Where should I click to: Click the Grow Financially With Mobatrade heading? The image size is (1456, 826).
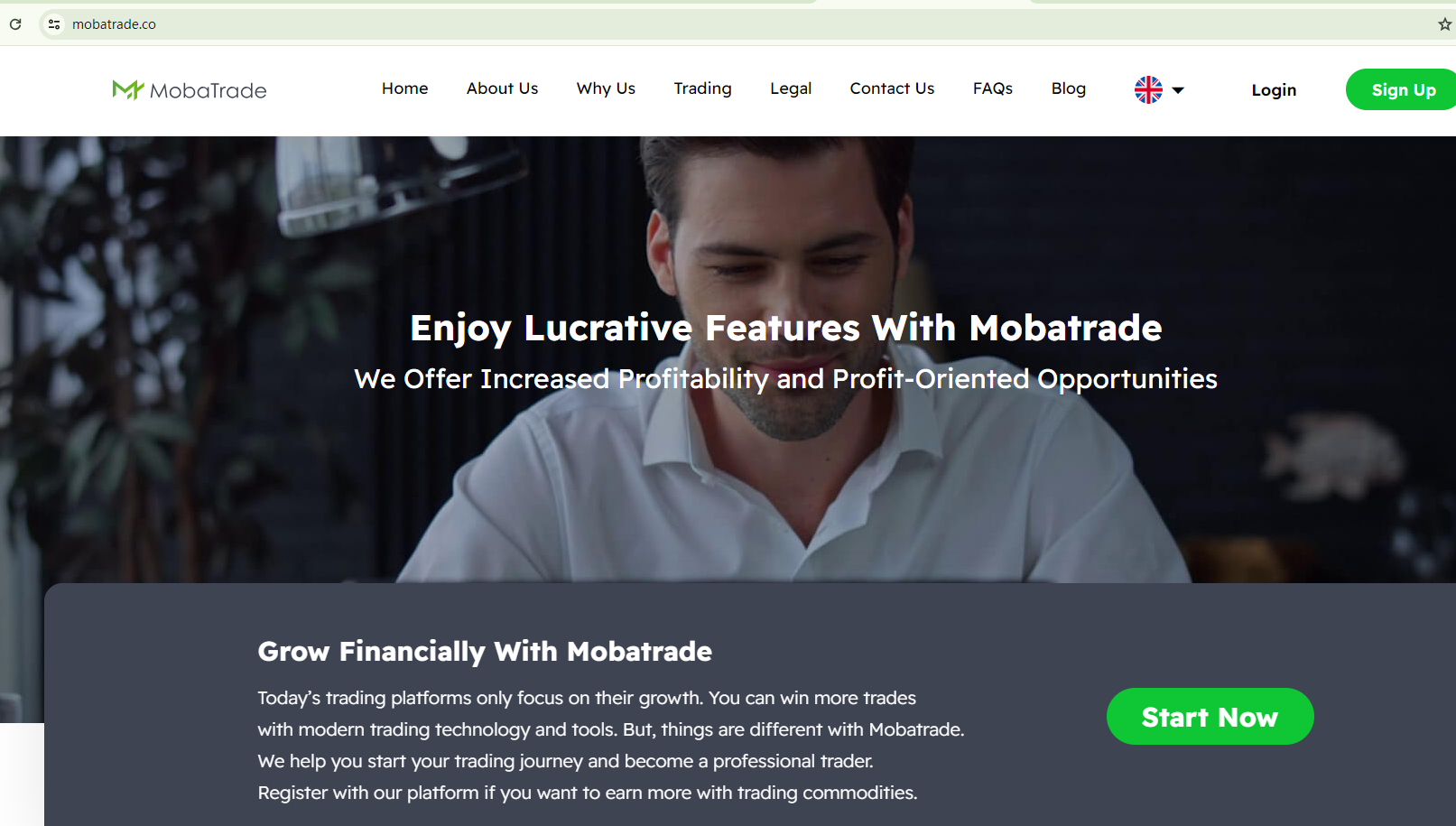(485, 651)
